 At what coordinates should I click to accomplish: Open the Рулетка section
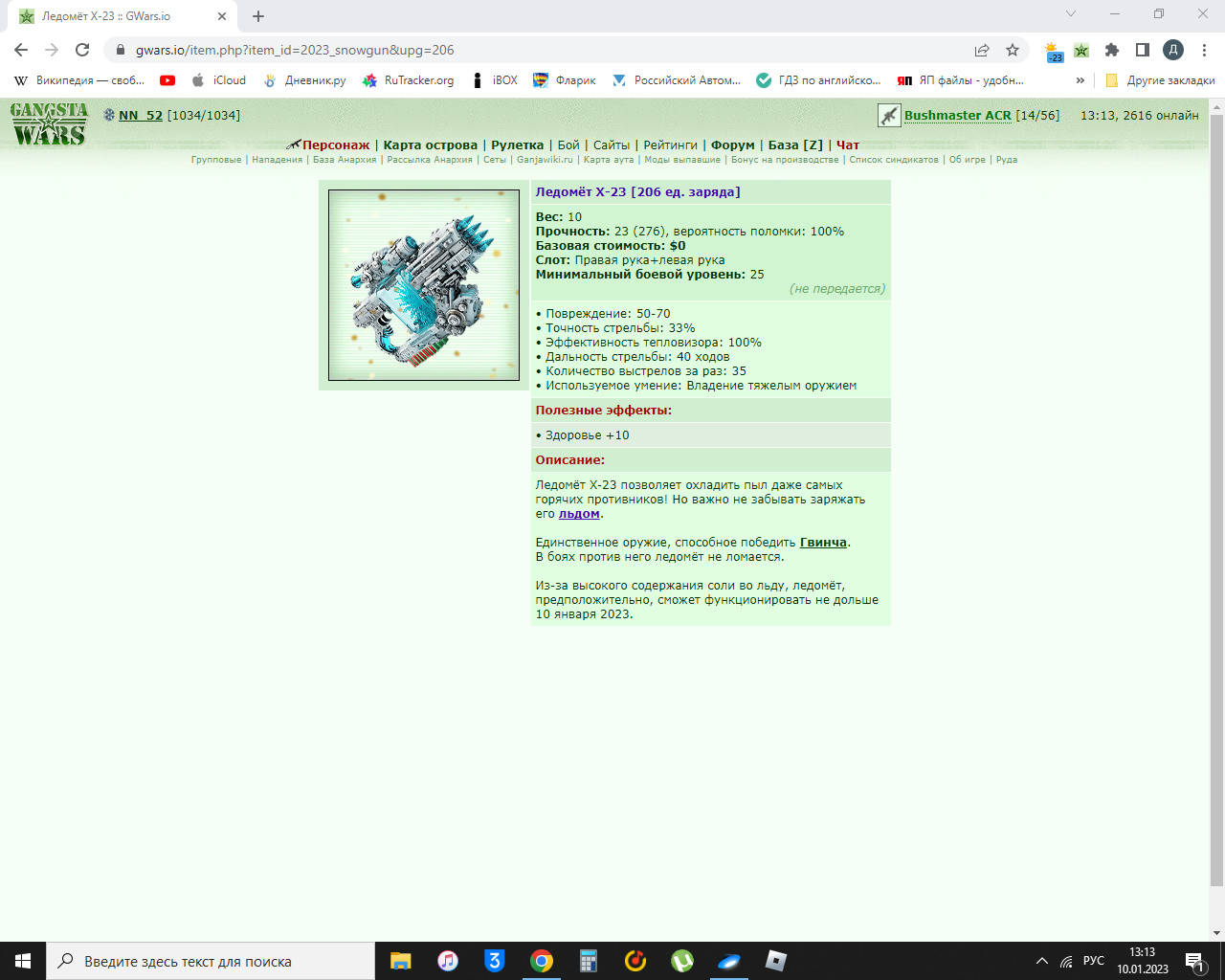(518, 145)
